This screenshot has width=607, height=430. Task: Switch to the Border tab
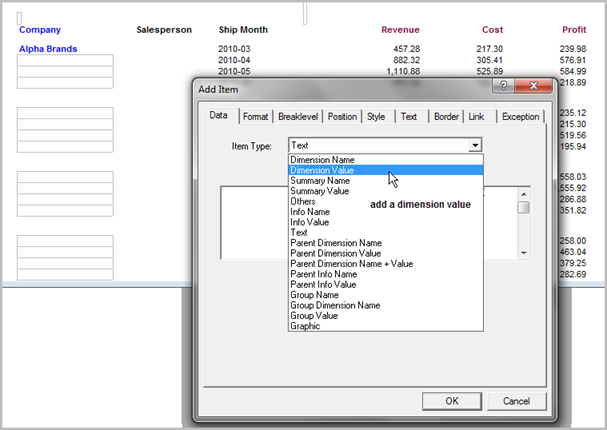pos(446,117)
